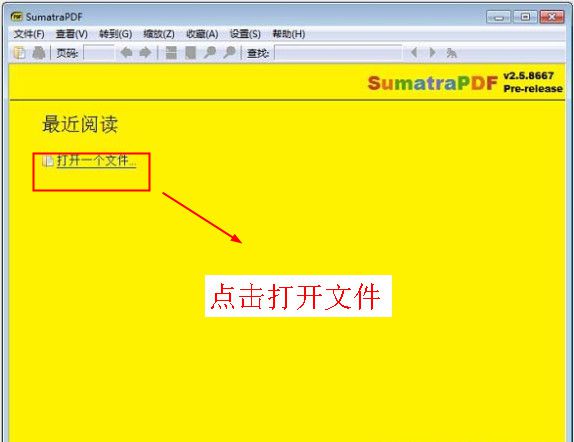This screenshot has height=442, width=574.
Task: Find previous match arrow icon
Action: [414, 53]
